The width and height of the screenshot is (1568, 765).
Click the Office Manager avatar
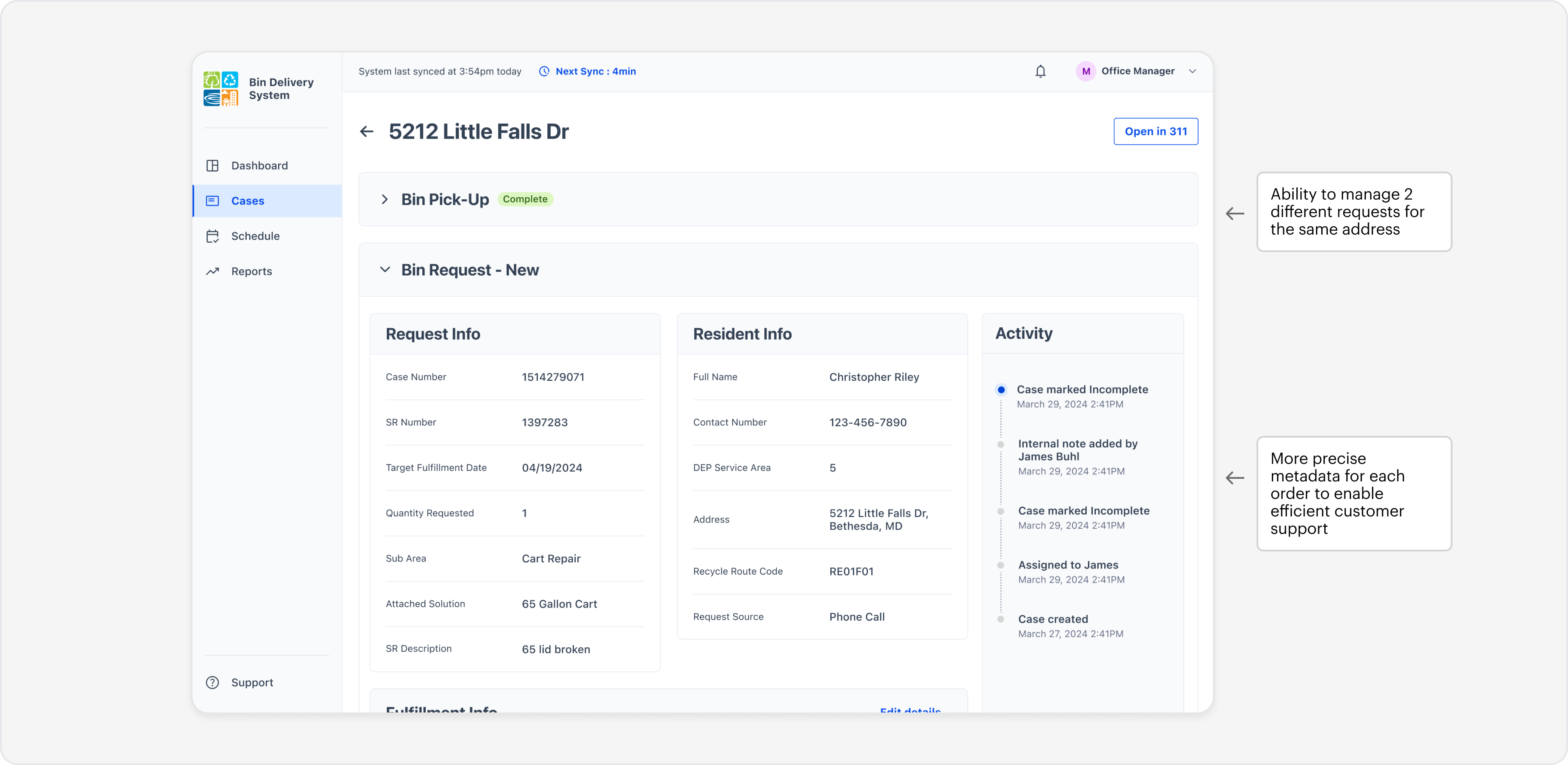tap(1086, 71)
